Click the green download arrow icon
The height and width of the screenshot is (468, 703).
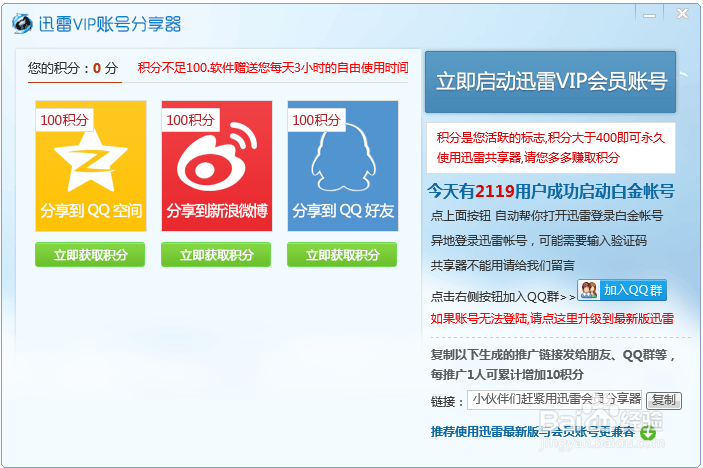pos(648,433)
